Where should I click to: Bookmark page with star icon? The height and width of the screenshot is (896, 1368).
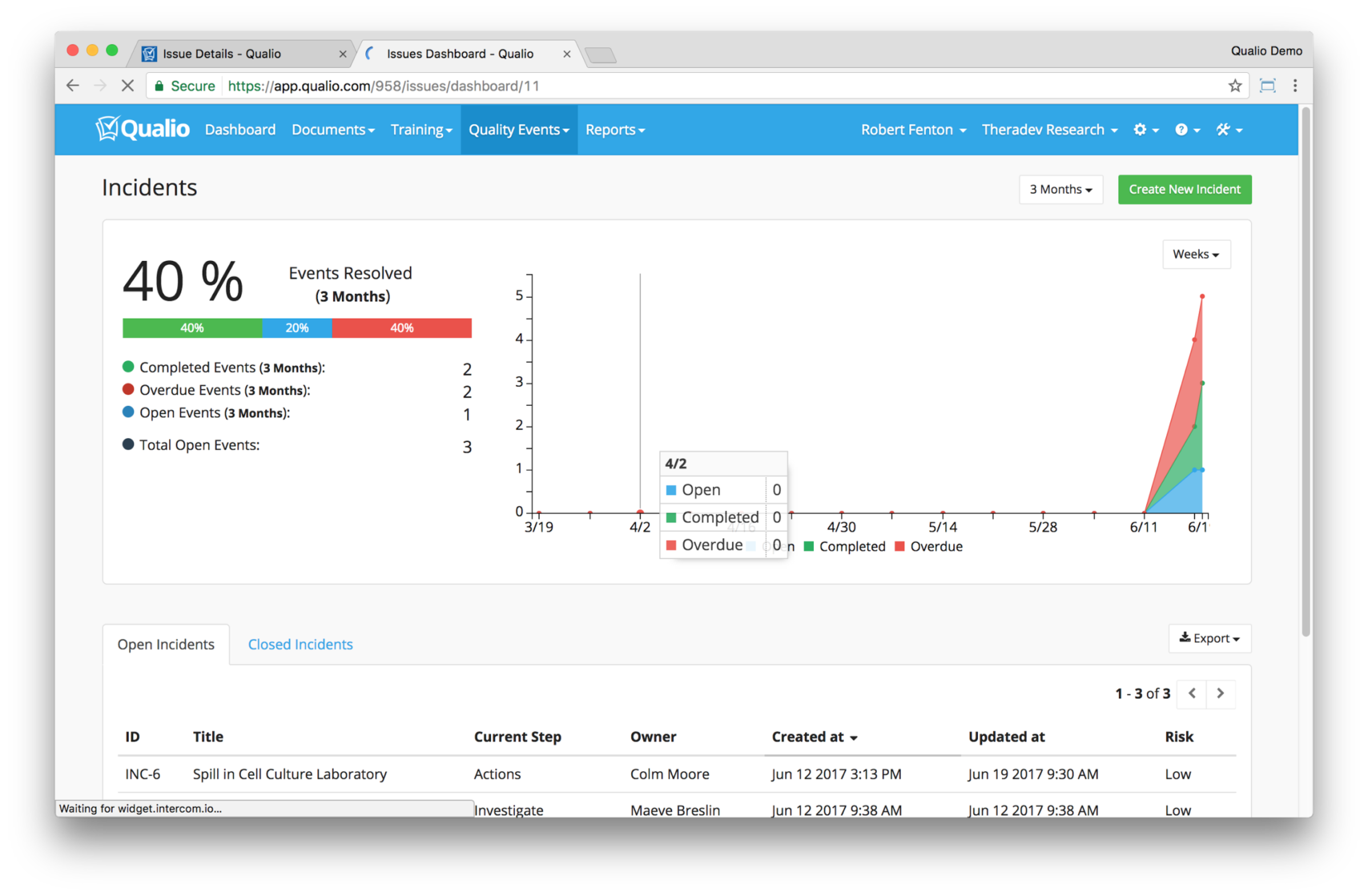(1235, 86)
